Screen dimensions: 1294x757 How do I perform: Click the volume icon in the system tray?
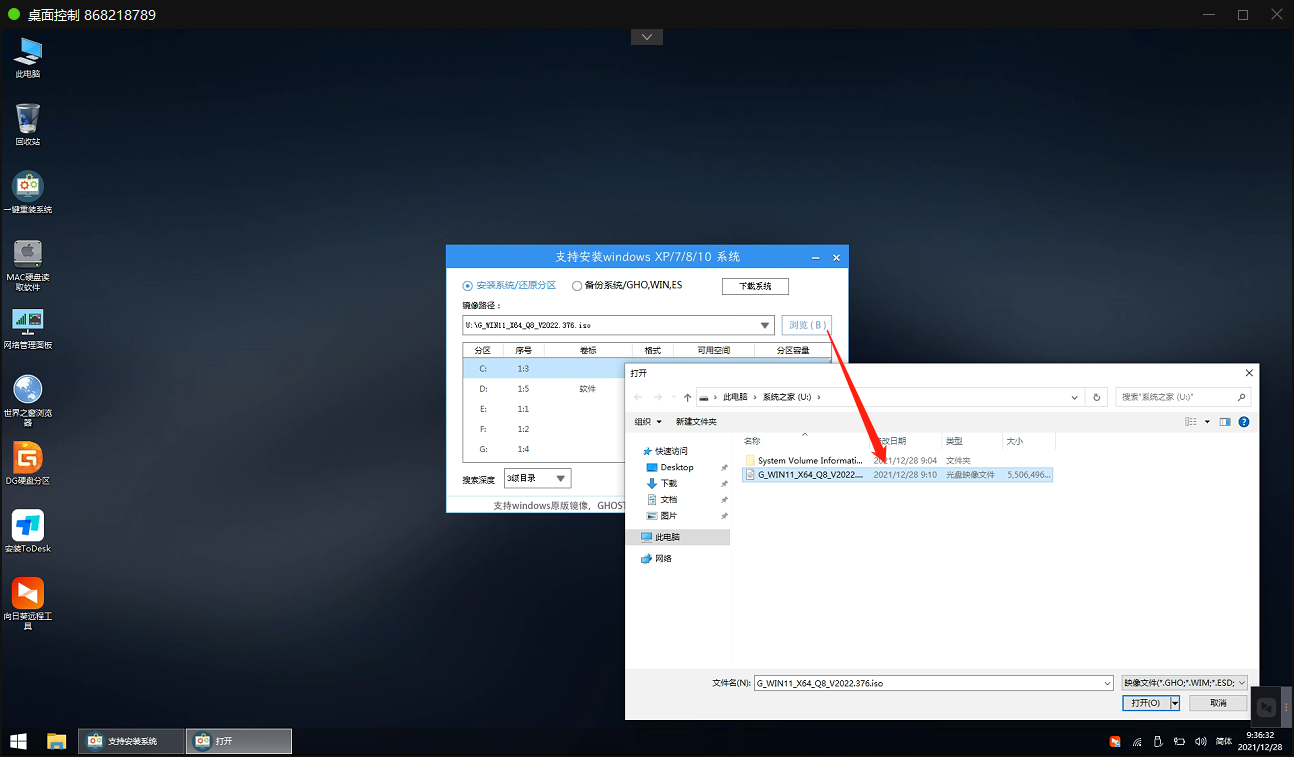pyautogui.click(x=1199, y=741)
